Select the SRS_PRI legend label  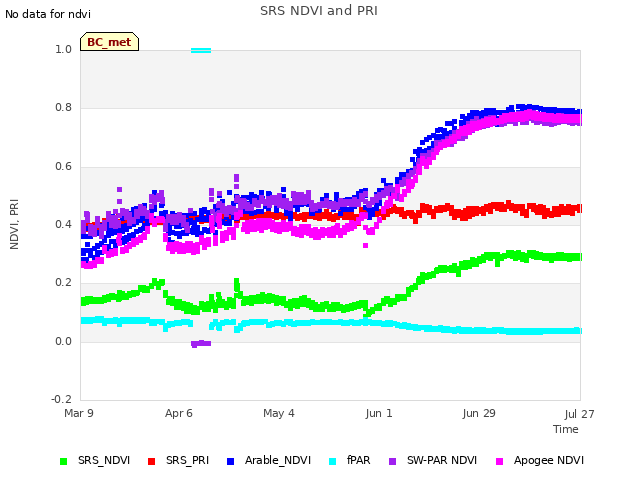[x=187, y=460]
